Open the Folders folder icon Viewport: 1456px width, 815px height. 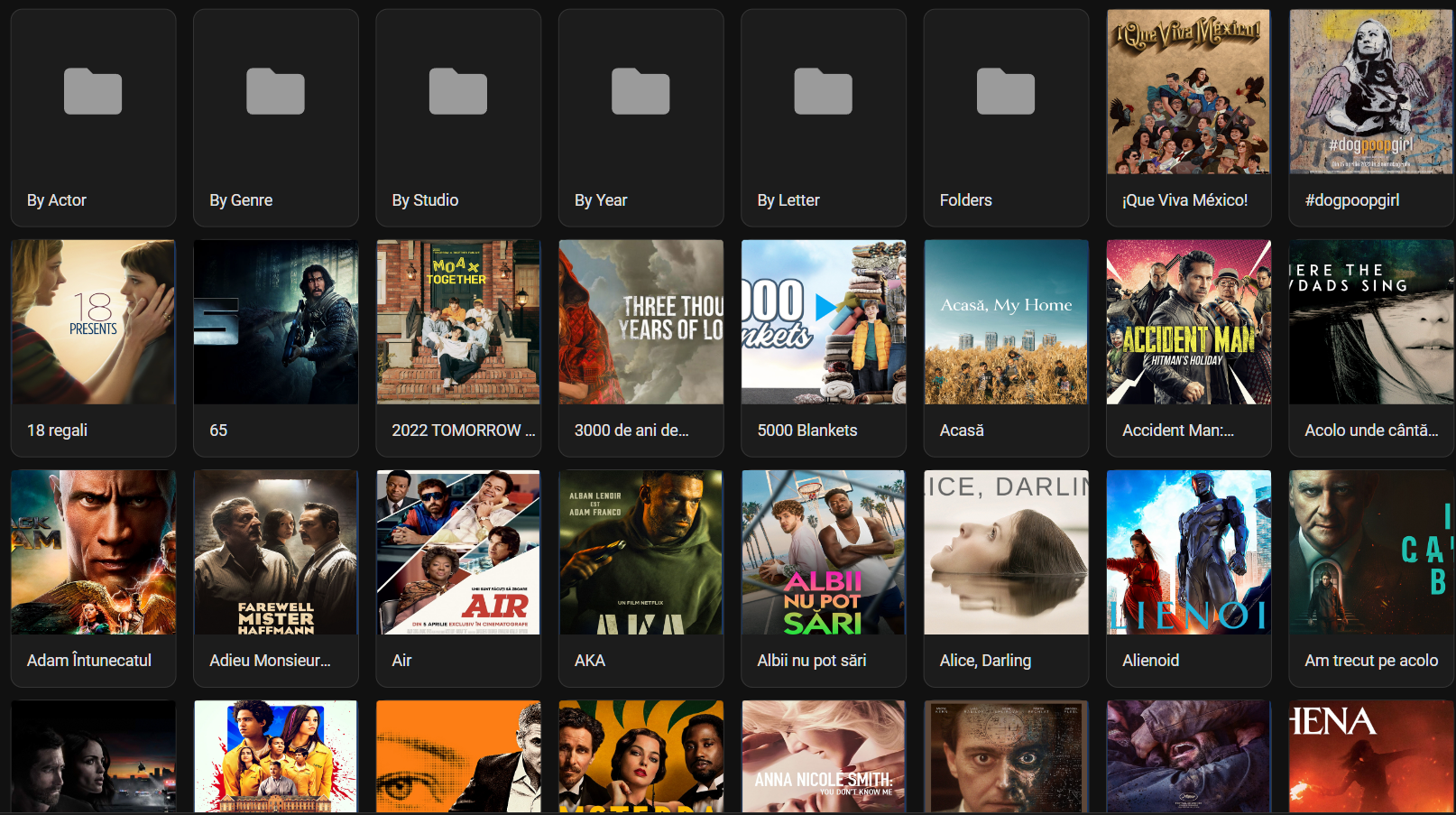1006,91
